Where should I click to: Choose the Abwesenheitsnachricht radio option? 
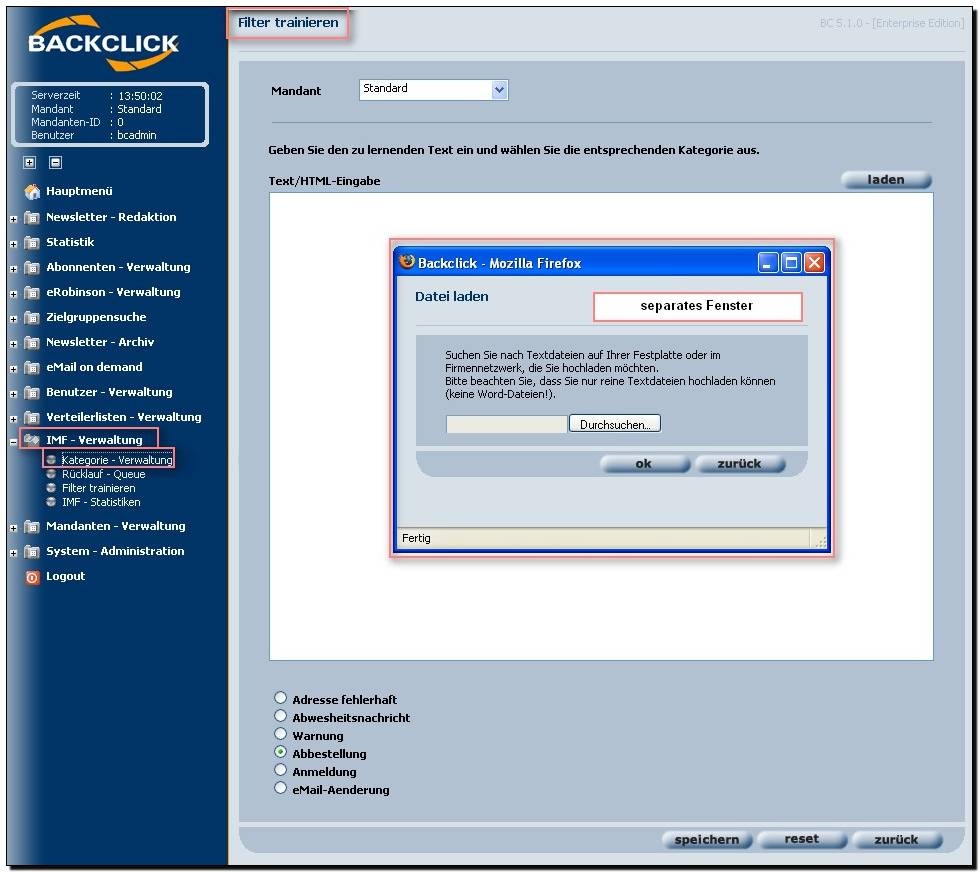tap(281, 717)
